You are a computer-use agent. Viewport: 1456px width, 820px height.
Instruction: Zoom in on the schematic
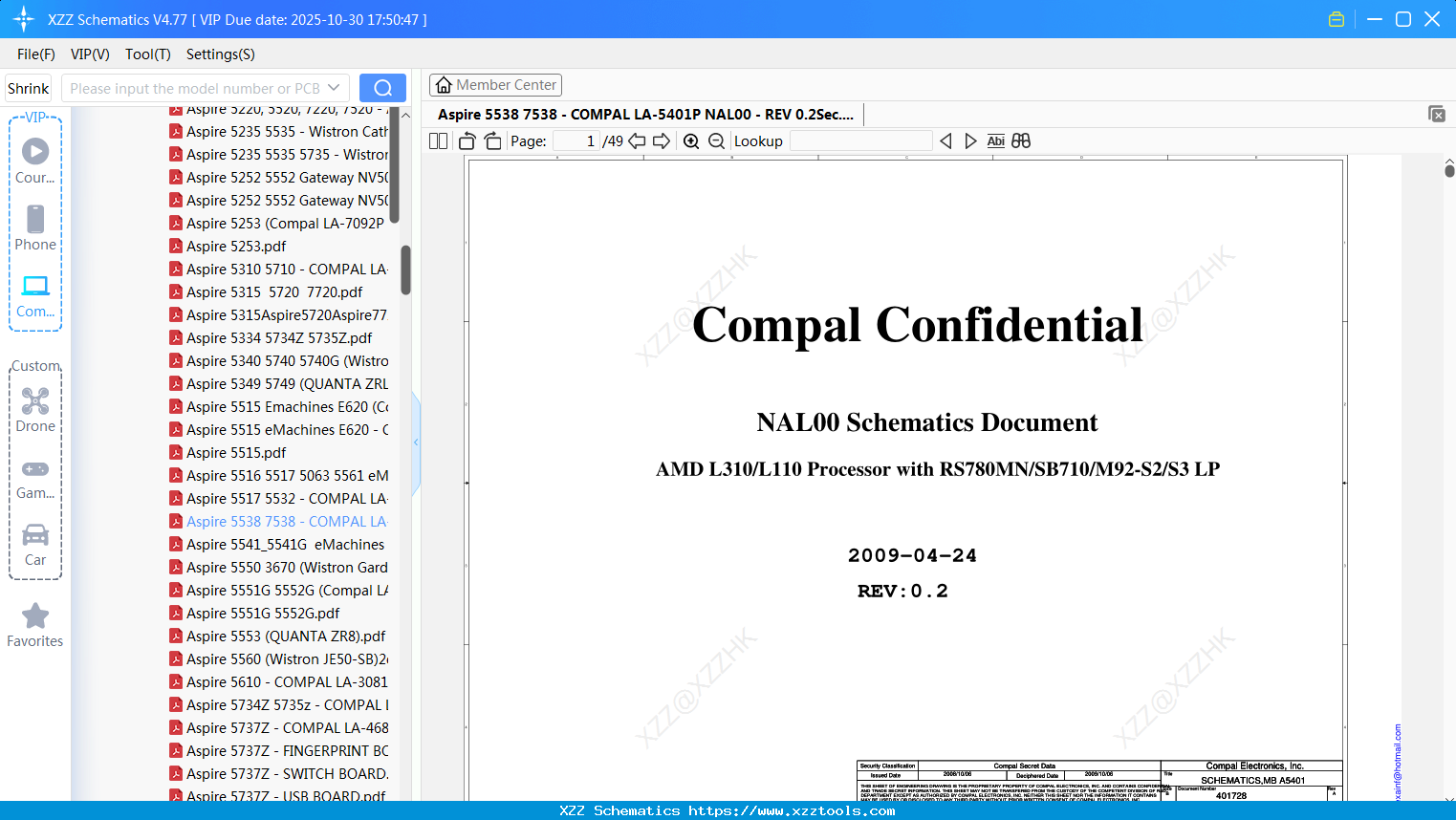pos(691,141)
